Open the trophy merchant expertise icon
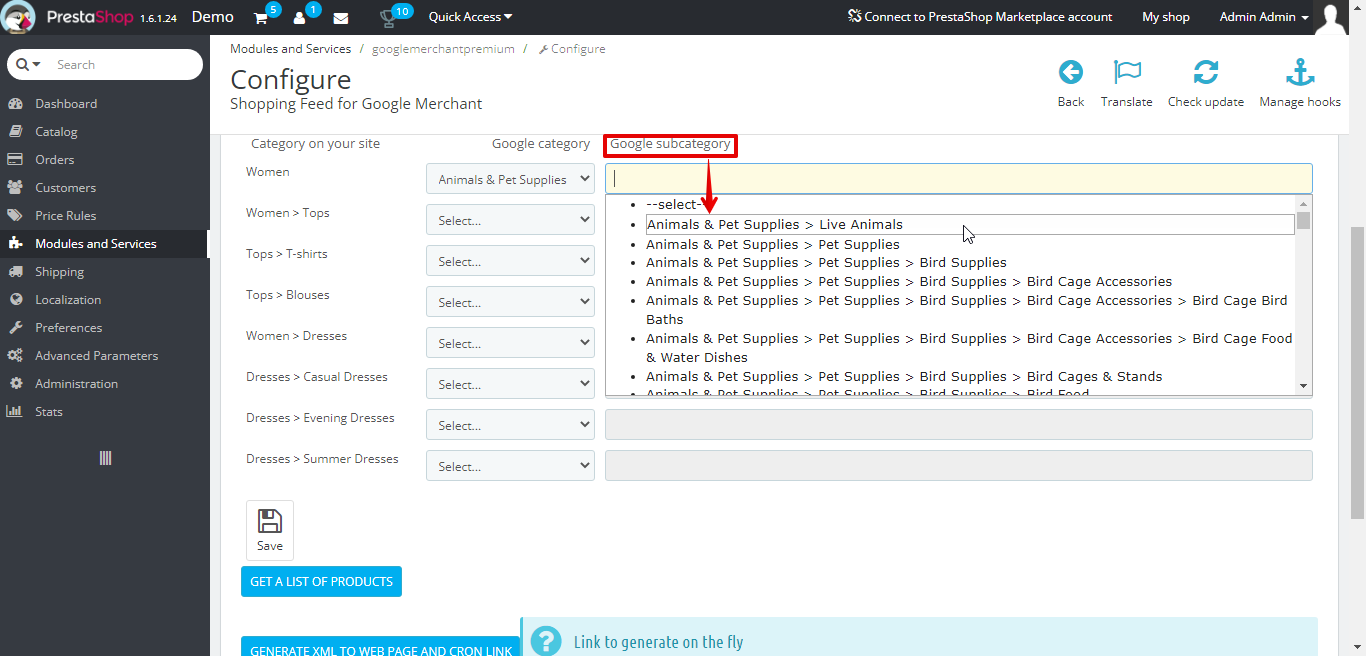Image resolution: width=1366 pixels, height=656 pixels. click(389, 18)
